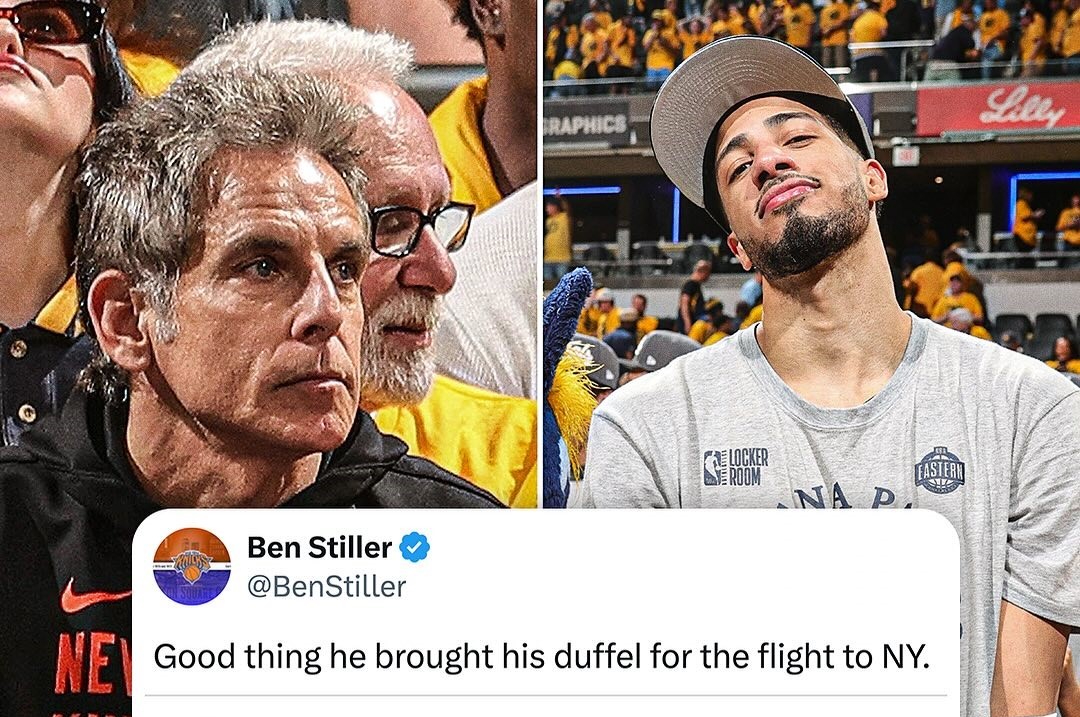This screenshot has width=1080, height=717.
Task: Click the blue verified checkmark badge
Action: coord(415,548)
